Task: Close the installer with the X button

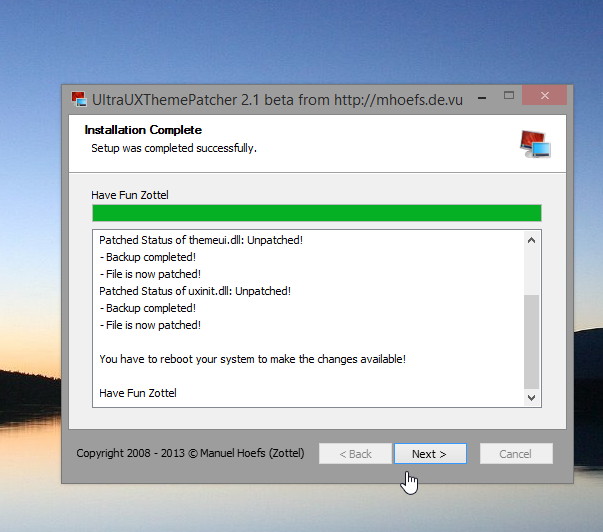Action: tap(545, 95)
